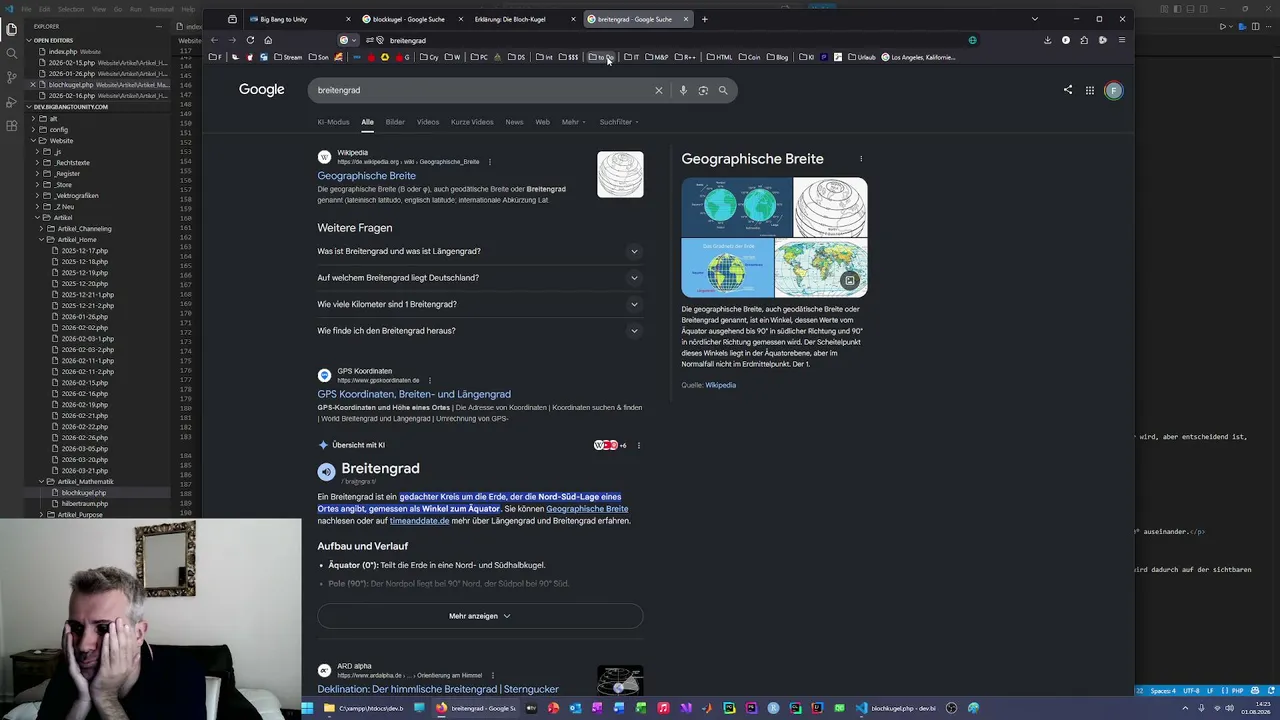Expand 'Auf welchem Breitengrad liegt Deutschland?'
Viewport: 1280px width, 720px height.
point(480,278)
